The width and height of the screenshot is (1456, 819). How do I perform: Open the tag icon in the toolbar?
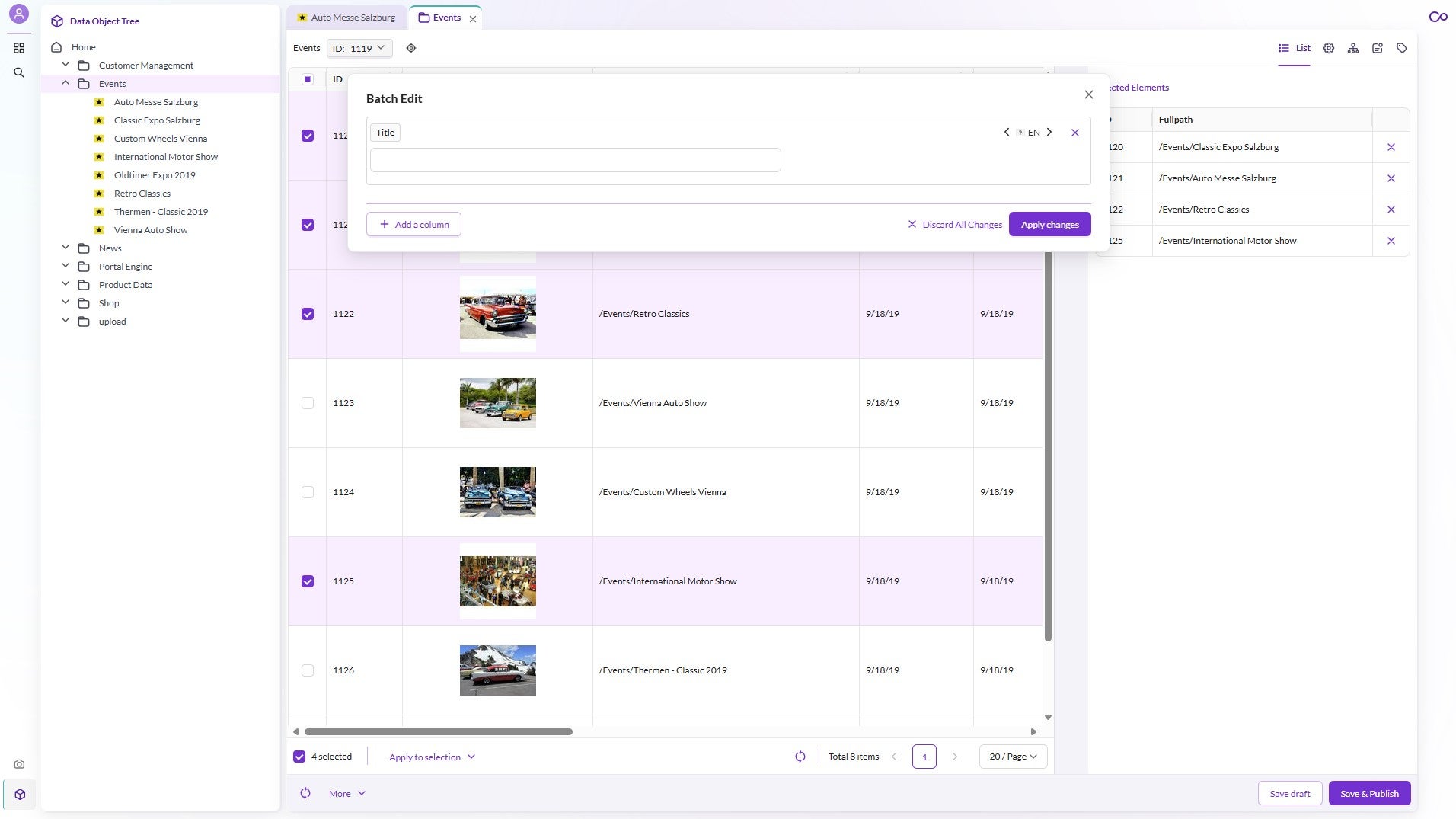(x=1400, y=47)
